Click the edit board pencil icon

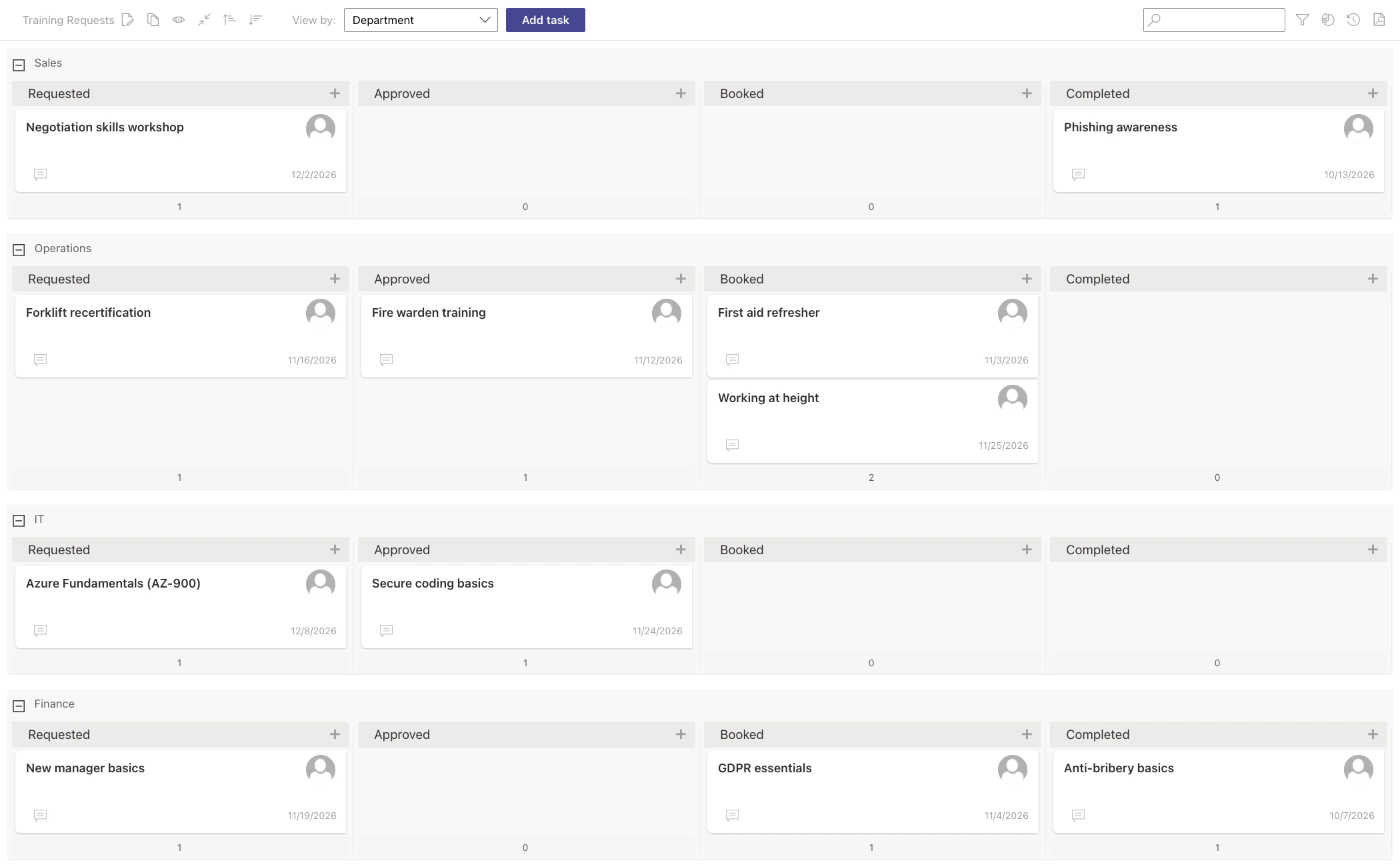[128, 20]
